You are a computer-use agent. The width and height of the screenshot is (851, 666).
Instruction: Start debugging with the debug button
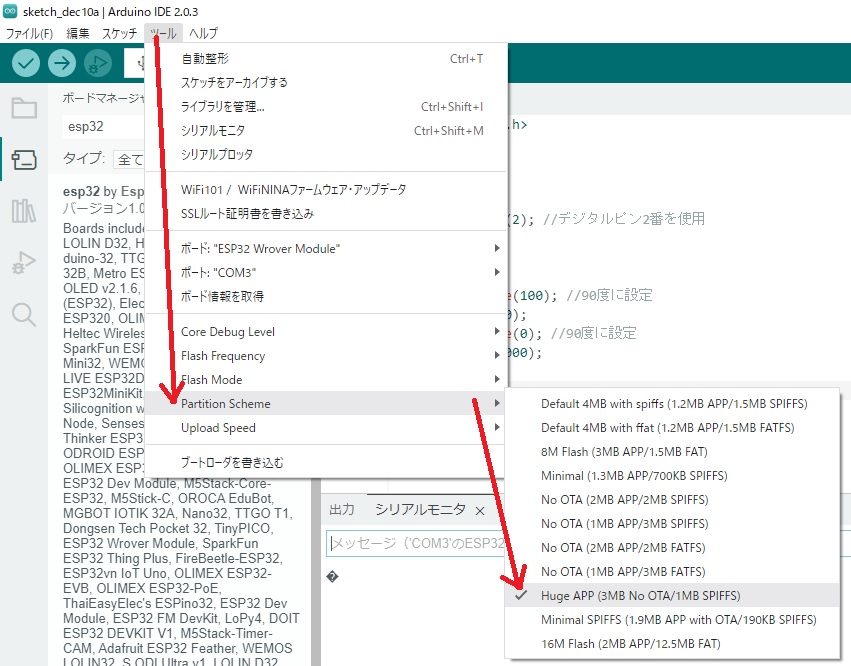click(98, 63)
